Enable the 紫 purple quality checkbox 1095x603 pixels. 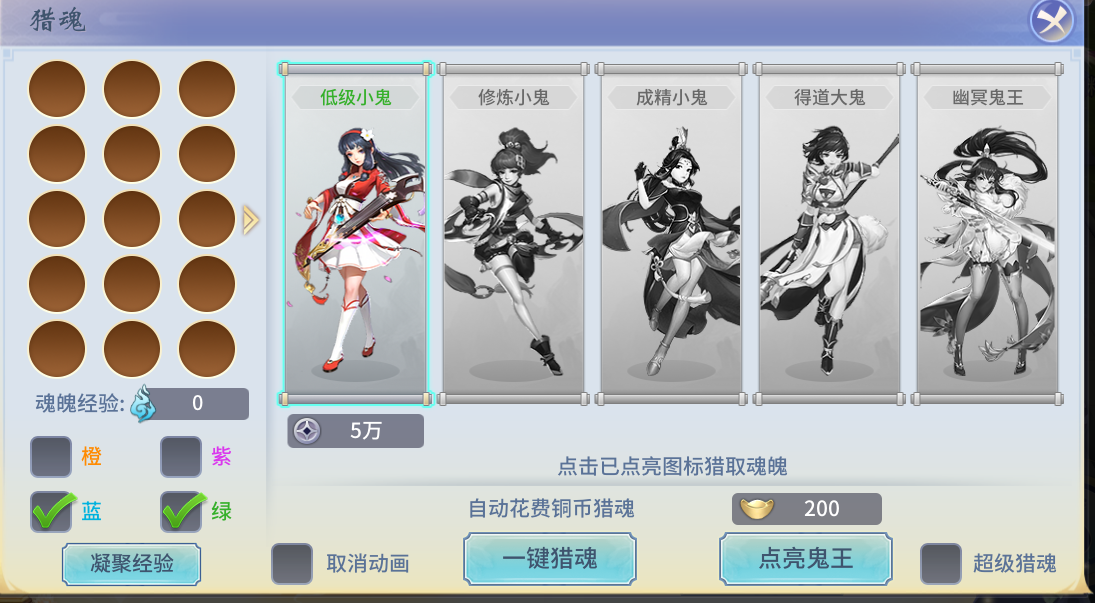point(181,457)
